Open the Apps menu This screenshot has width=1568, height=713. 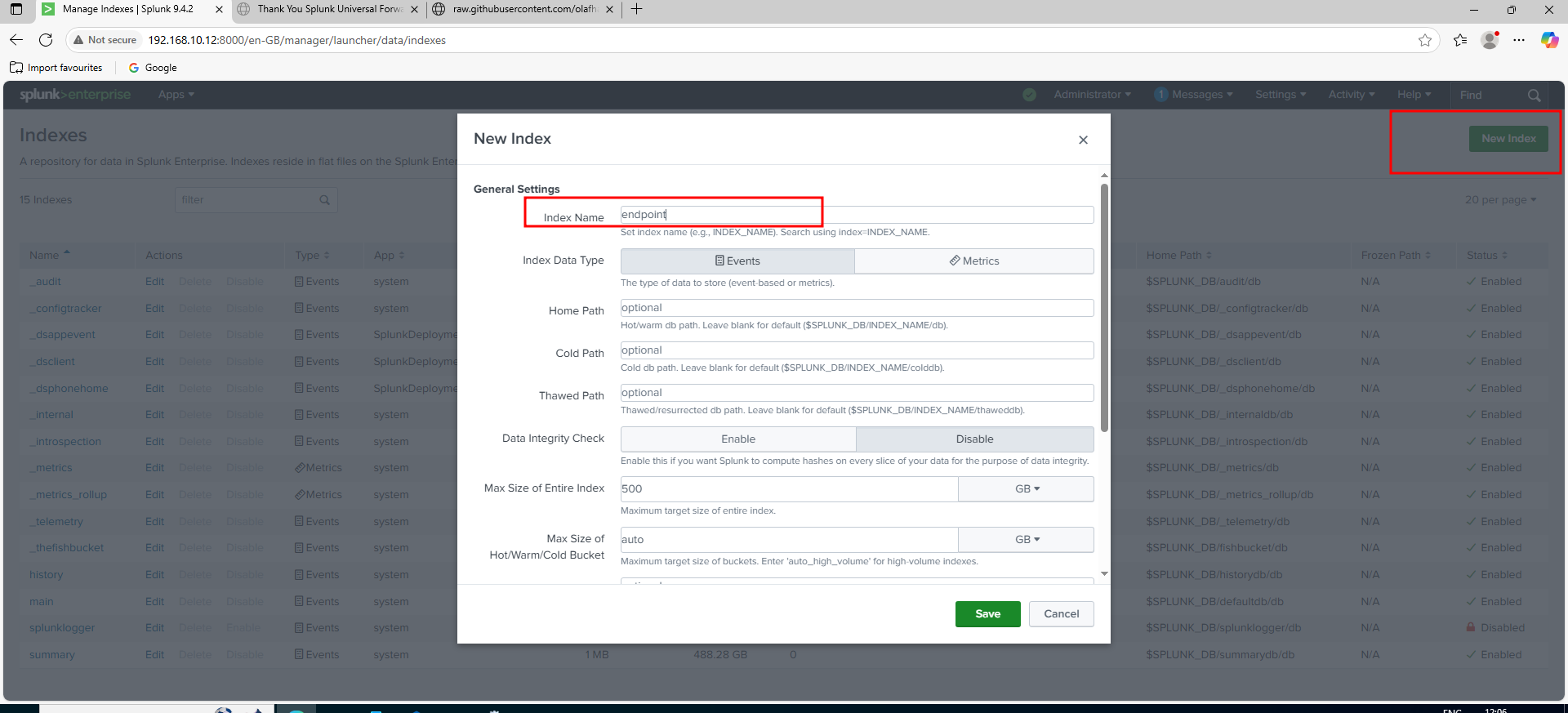click(x=176, y=95)
